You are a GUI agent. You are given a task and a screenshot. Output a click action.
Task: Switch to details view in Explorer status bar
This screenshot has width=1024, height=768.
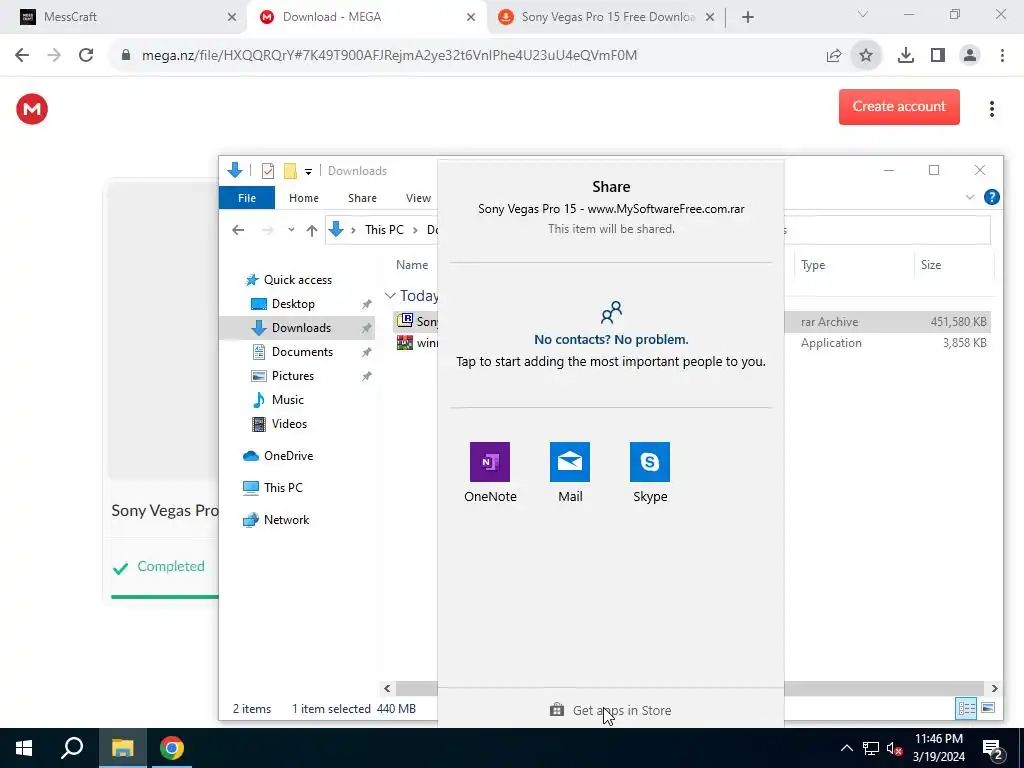click(x=966, y=709)
